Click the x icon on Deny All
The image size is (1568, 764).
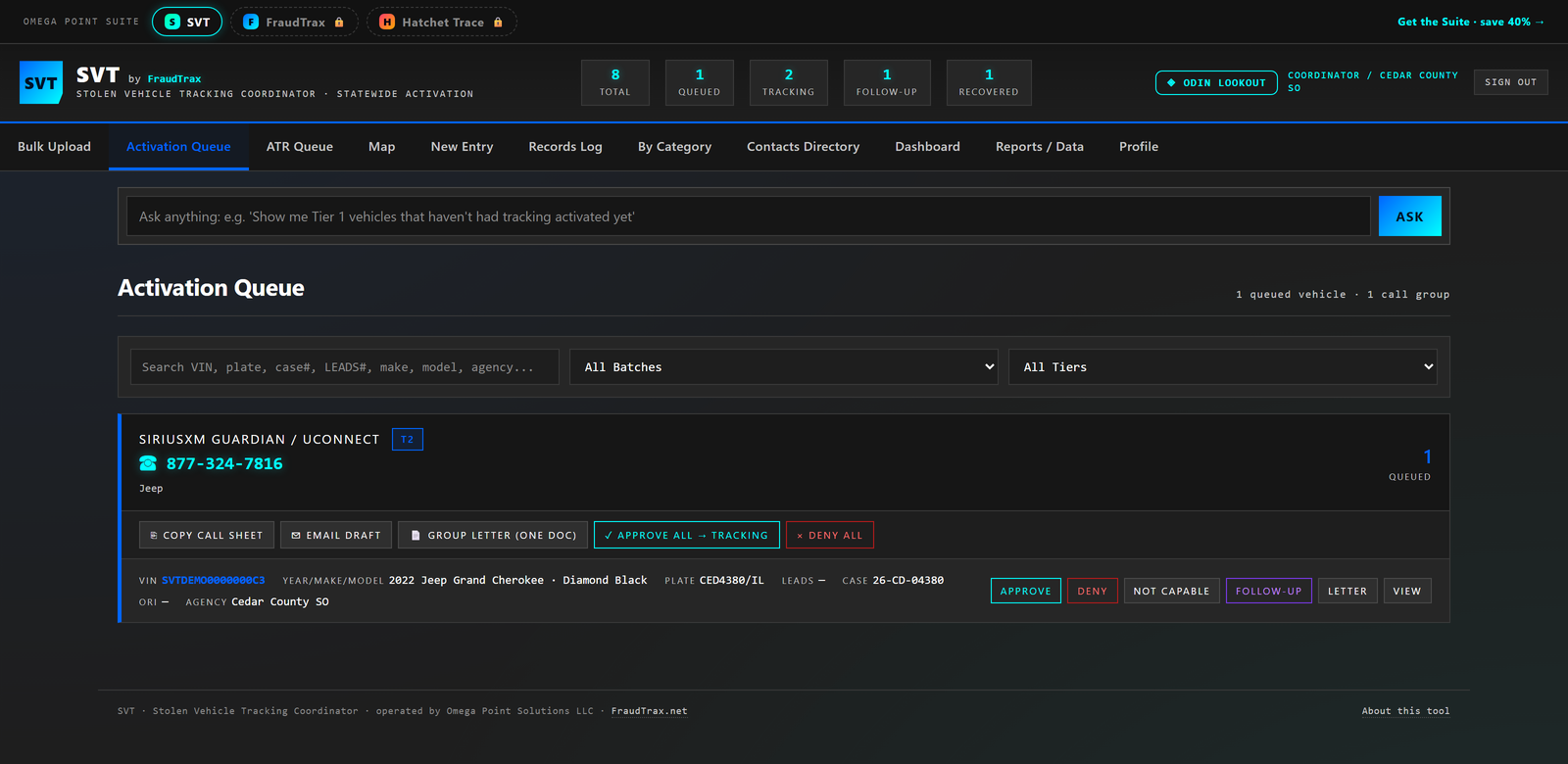[x=800, y=536]
